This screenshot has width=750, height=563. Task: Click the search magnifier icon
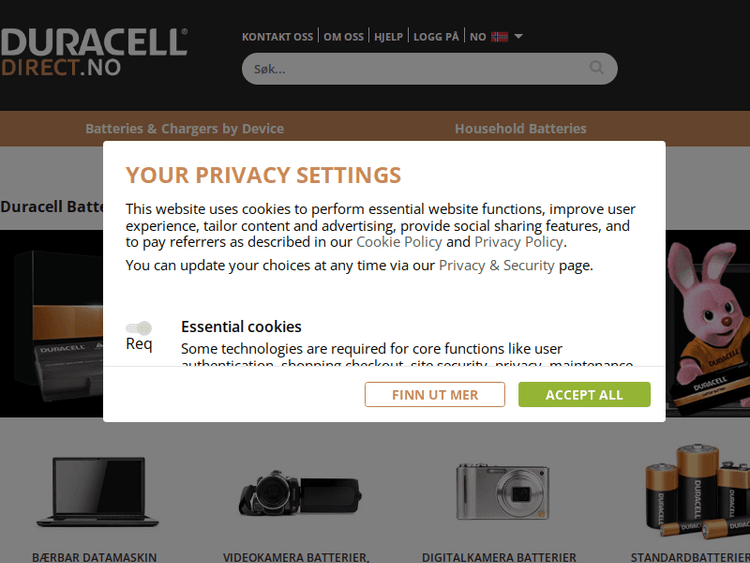(x=597, y=68)
